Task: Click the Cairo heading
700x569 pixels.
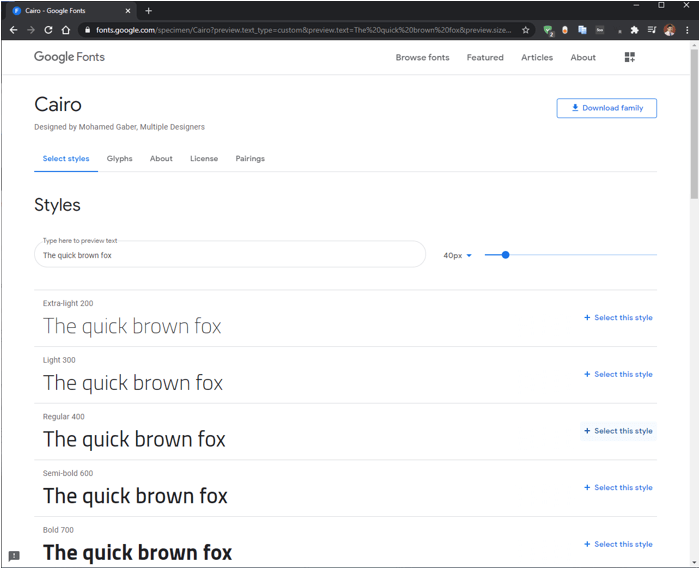Action: coord(58,104)
